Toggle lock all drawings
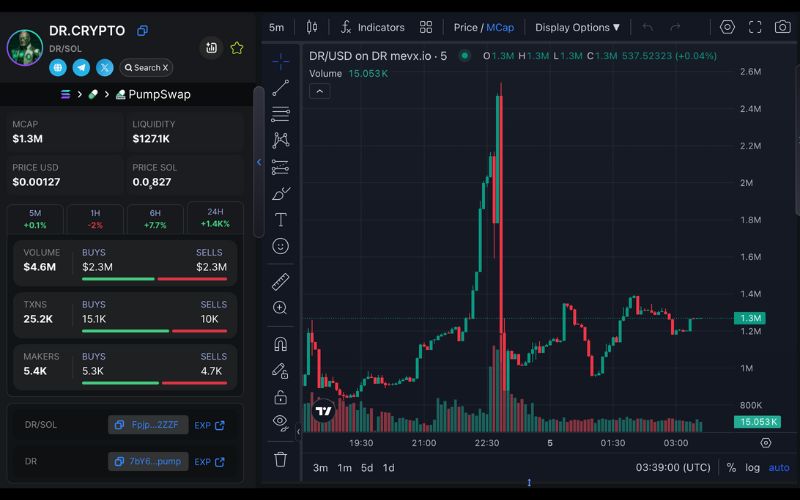The height and width of the screenshot is (500, 800). 281,397
